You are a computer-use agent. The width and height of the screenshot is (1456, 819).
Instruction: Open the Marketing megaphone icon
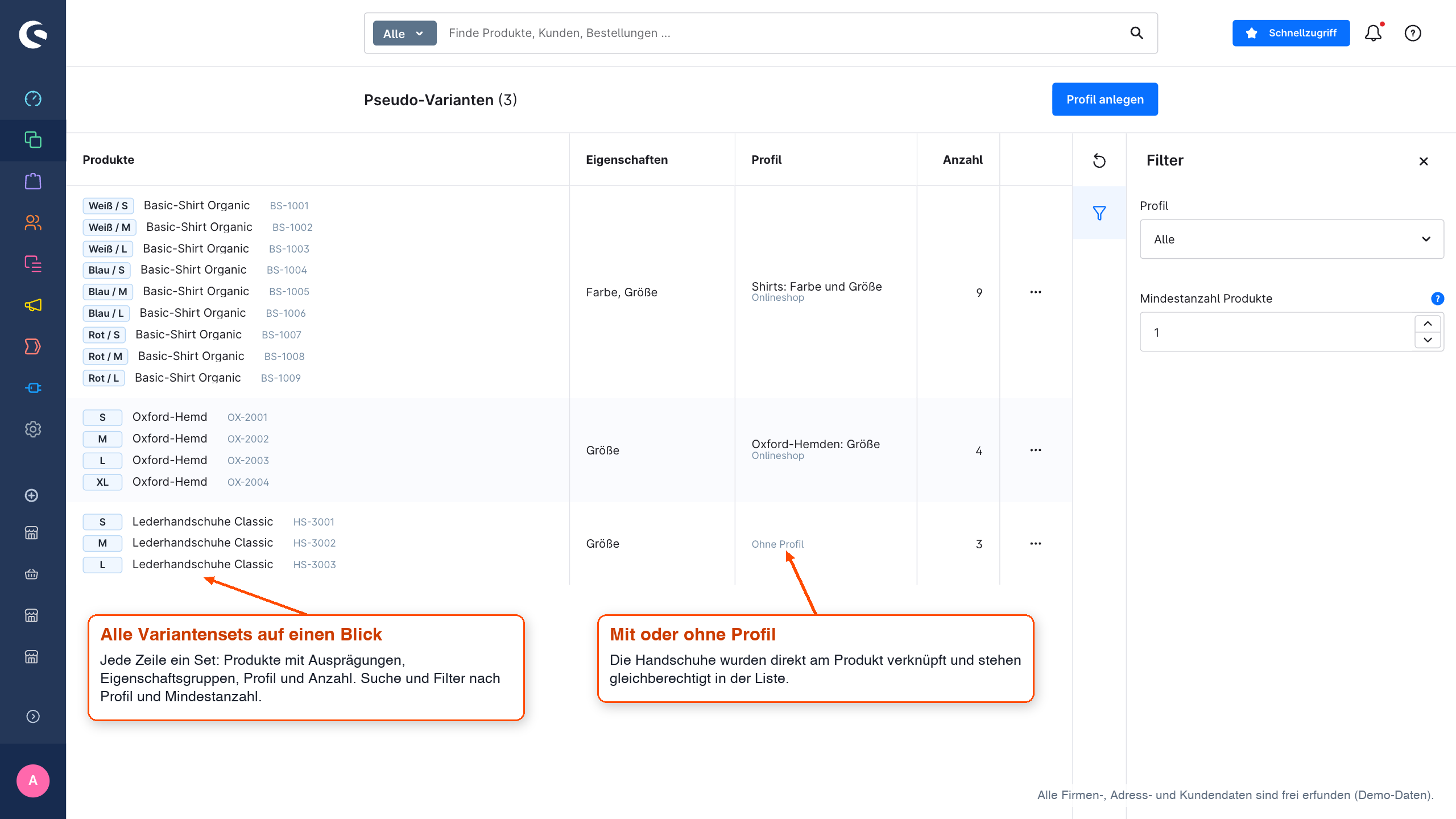pos(33,305)
